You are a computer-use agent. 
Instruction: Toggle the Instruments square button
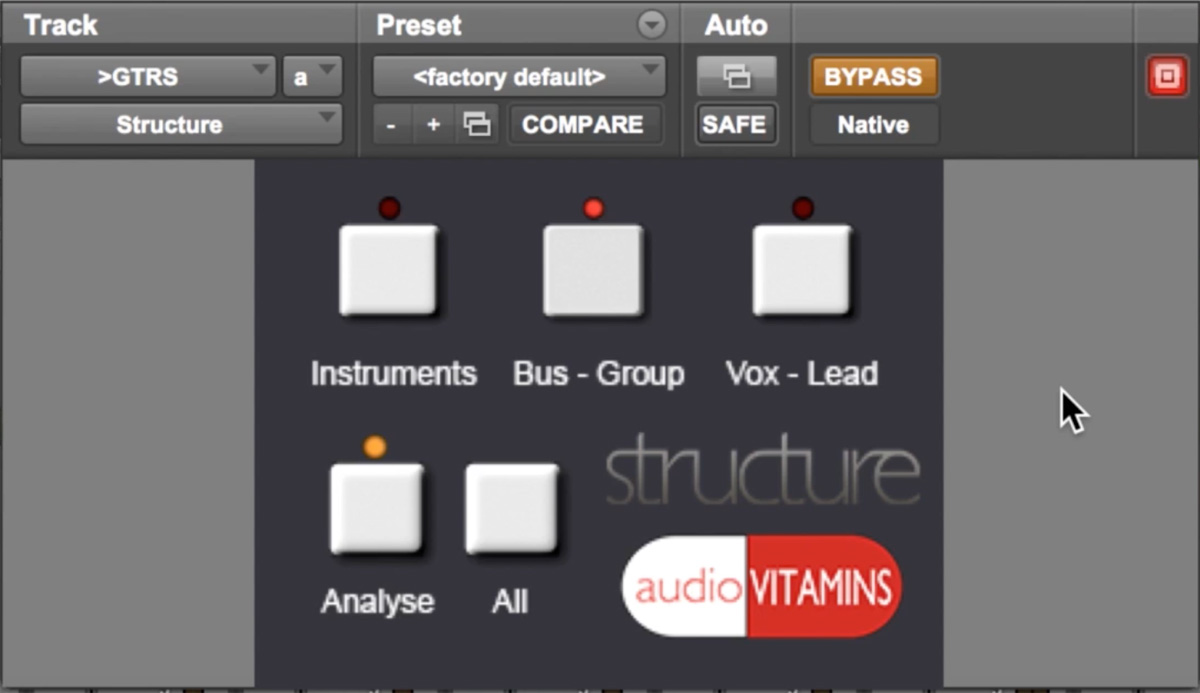(x=388, y=270)
